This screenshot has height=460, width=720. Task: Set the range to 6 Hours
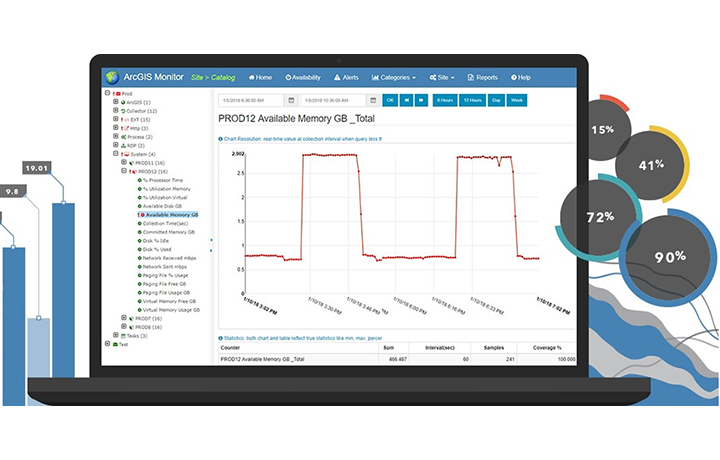pyautogui.click(x=445, y=100)
